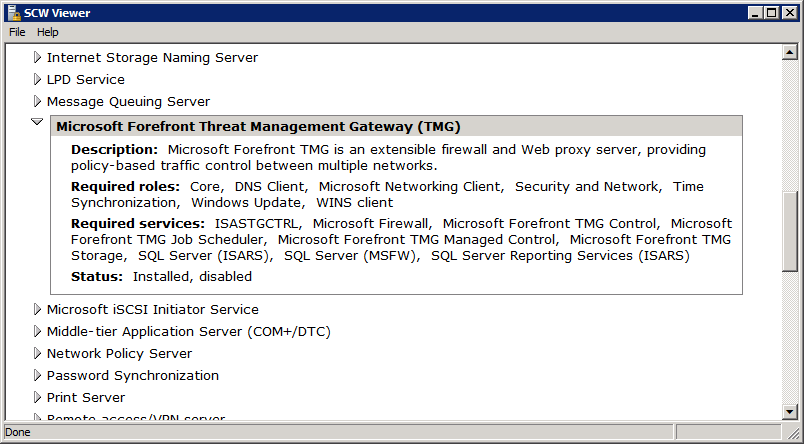Click the Print Server label

[86, 398]
